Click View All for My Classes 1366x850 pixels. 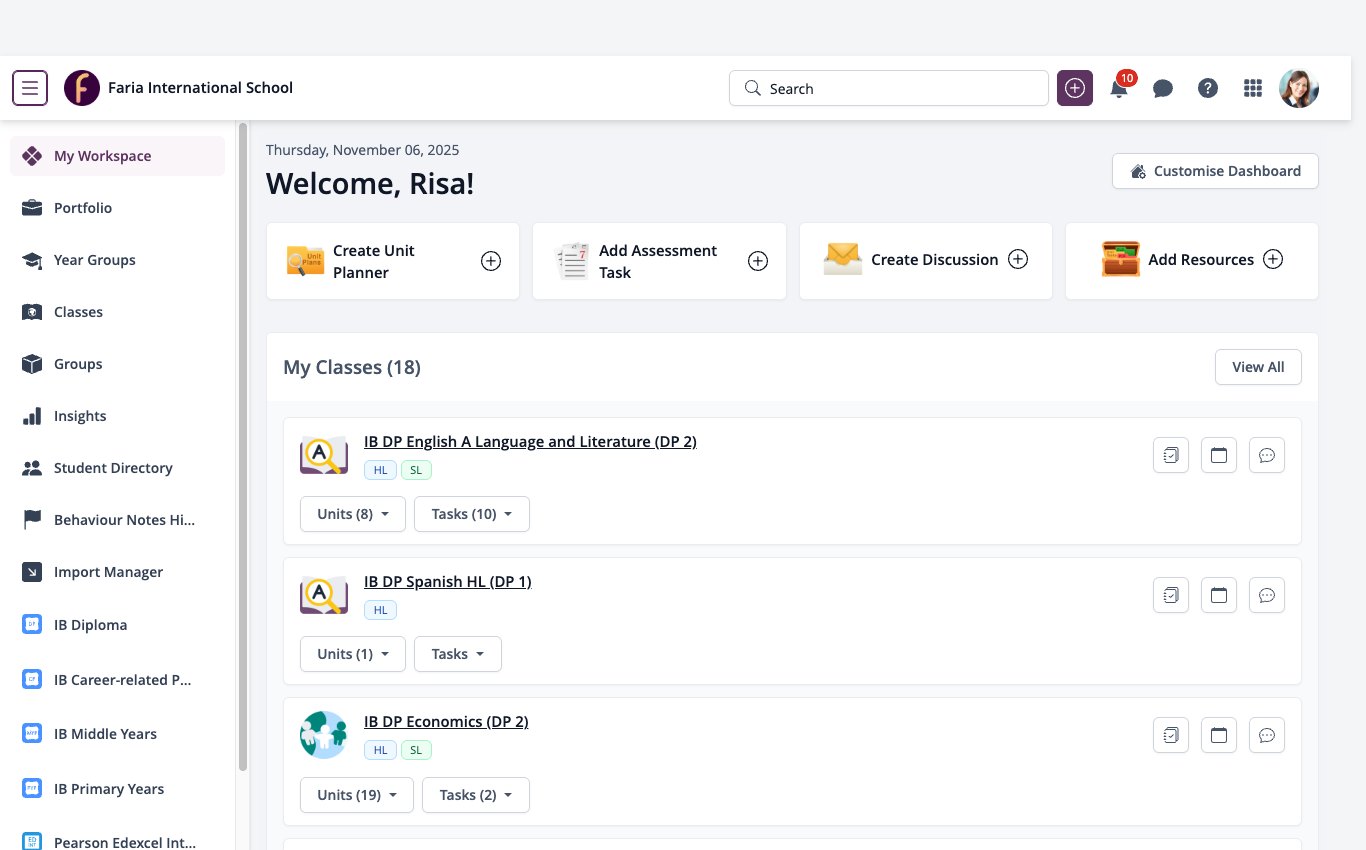[x=1258, y=367]
